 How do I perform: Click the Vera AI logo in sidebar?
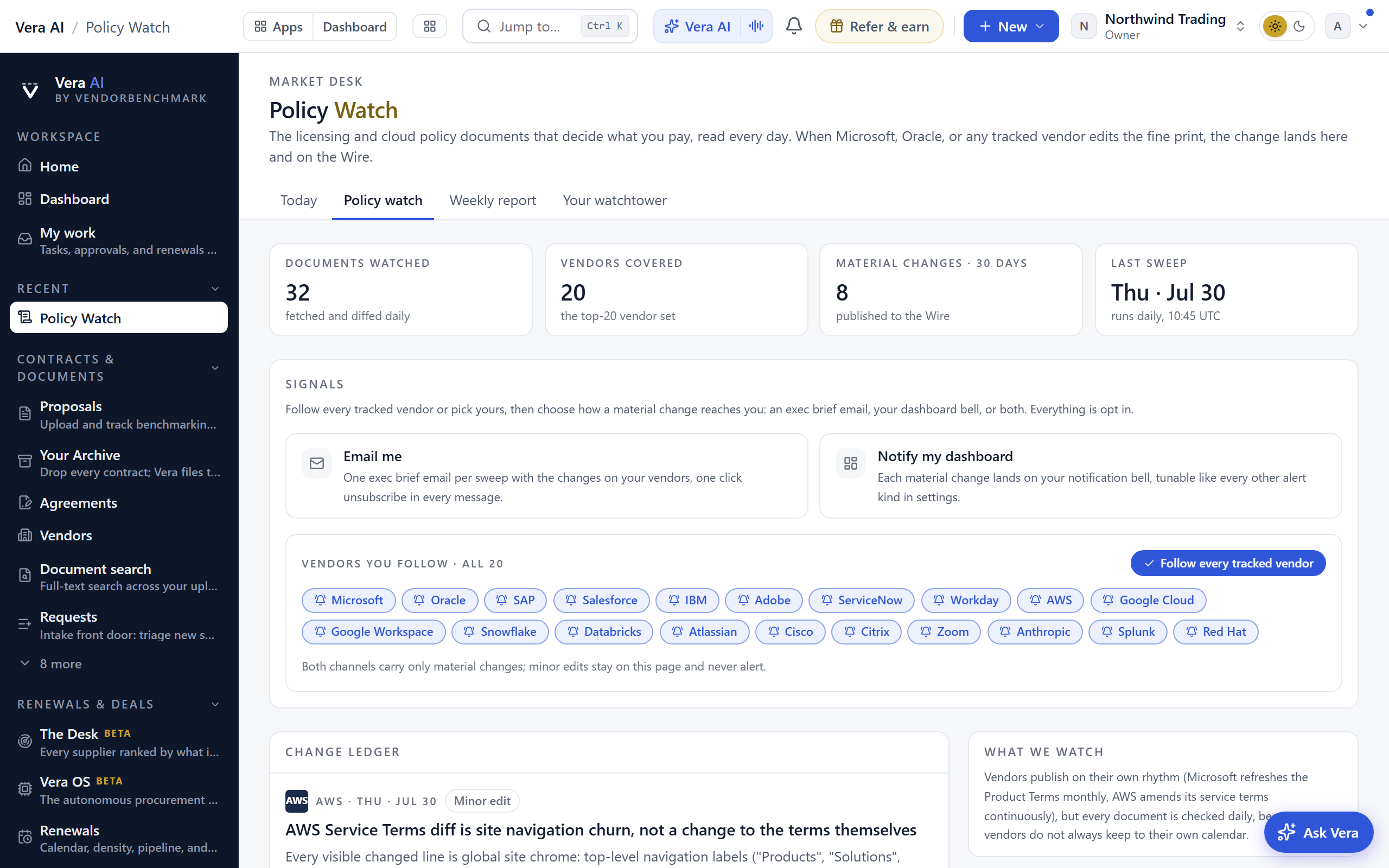click(30, 90)
